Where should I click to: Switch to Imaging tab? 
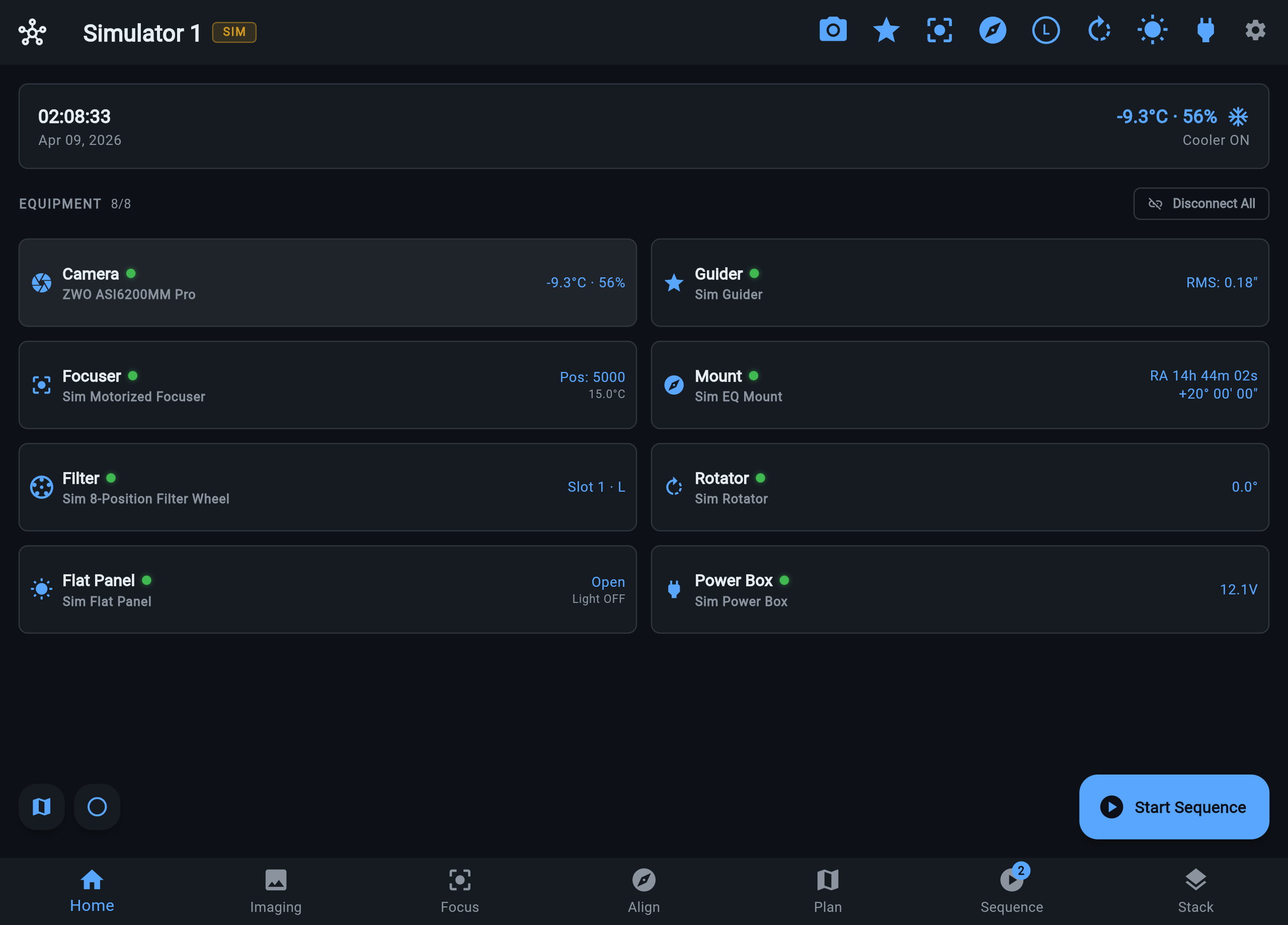click(x=276, y=891)
